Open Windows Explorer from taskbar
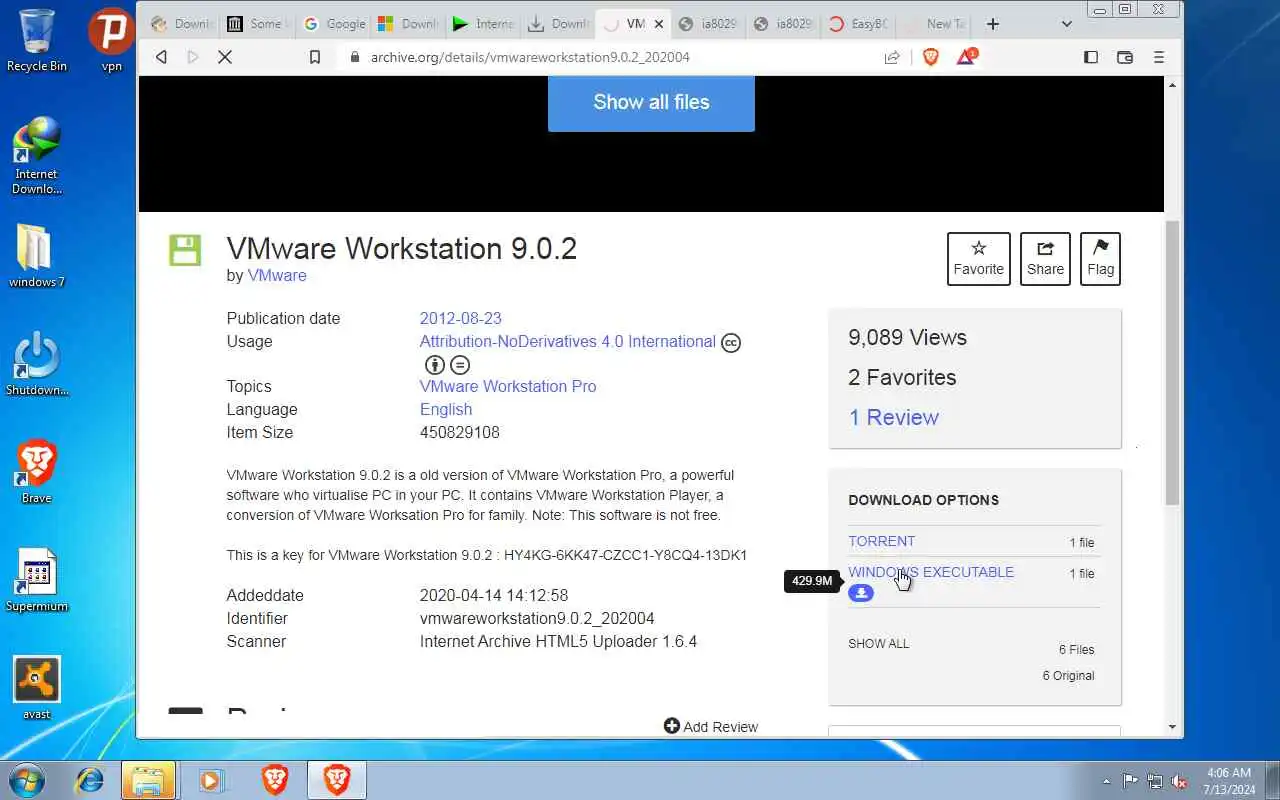The image size is (1280, 800). coord(148,780)
